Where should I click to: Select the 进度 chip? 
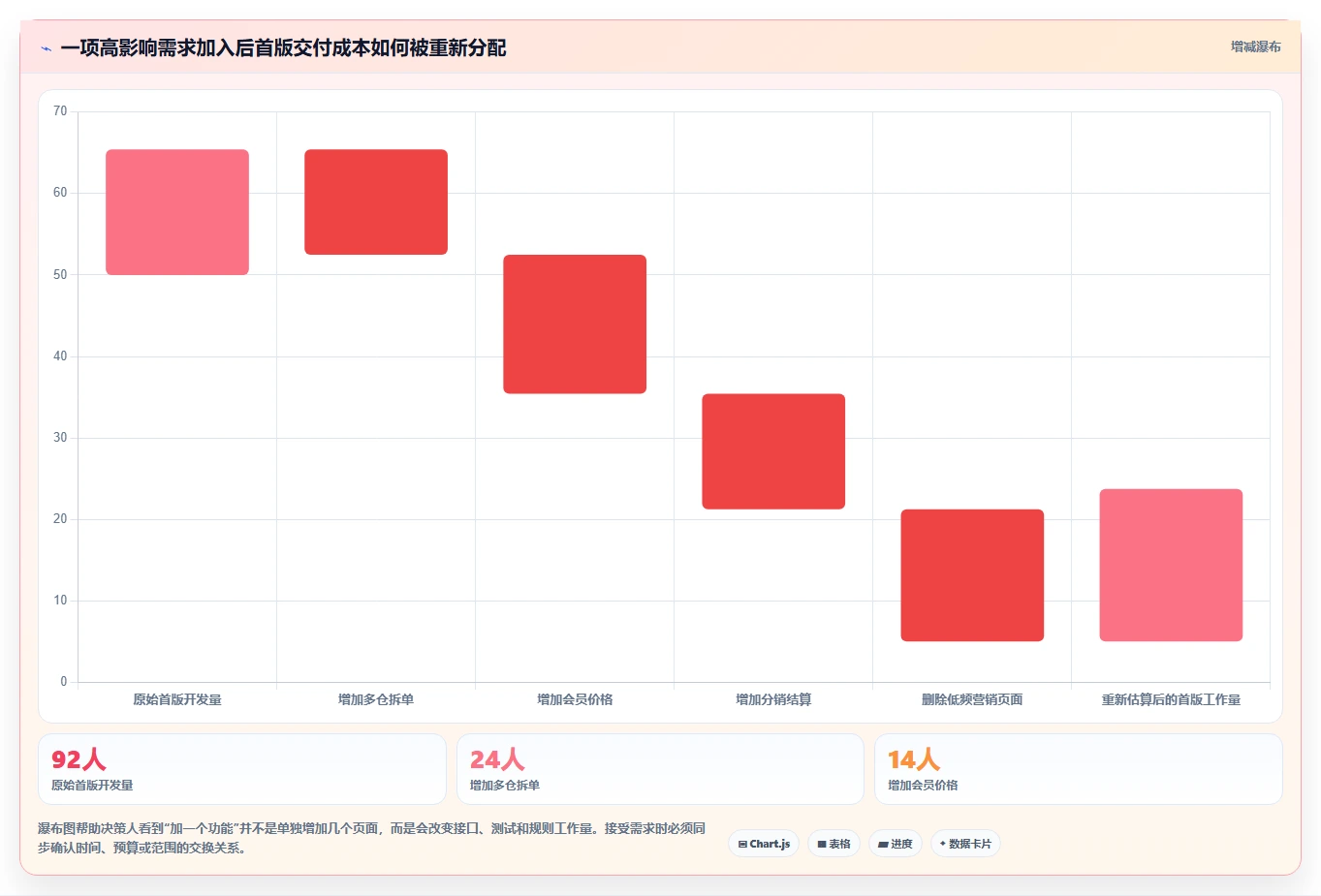[x=896, y=844]
